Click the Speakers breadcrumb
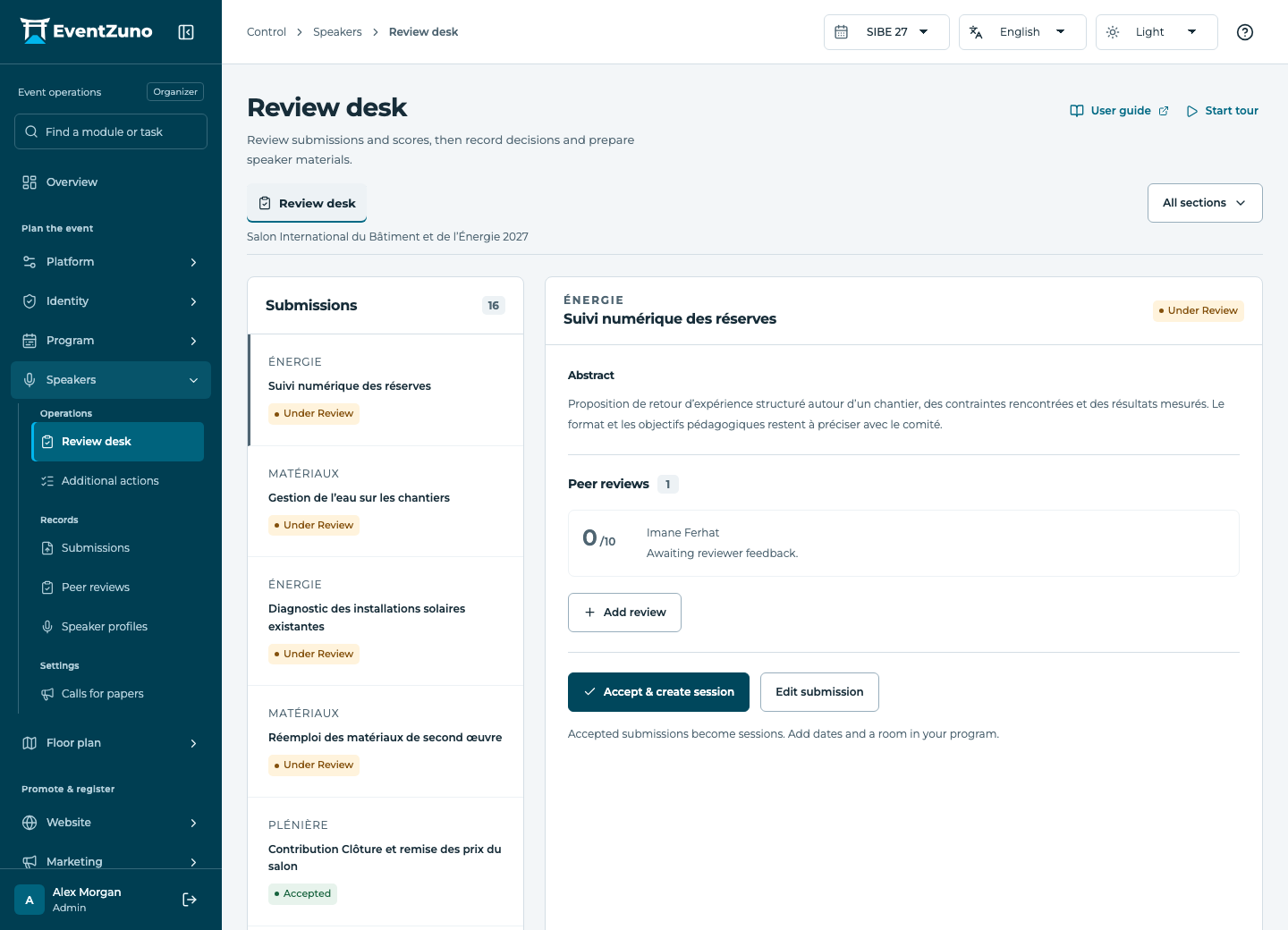This screenshot has width=1288, height=930. point(337,32)
